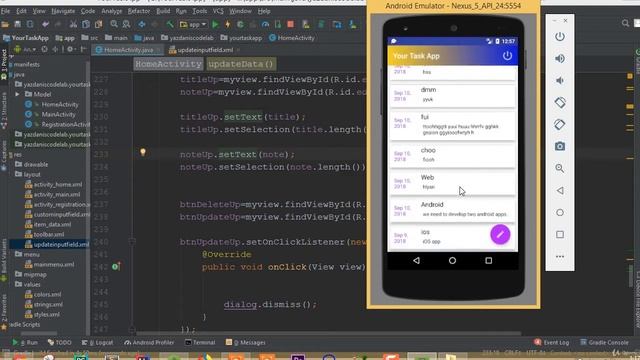Click the Cut scissors icon
Screen dimensions: 640x360
[73, 24]
